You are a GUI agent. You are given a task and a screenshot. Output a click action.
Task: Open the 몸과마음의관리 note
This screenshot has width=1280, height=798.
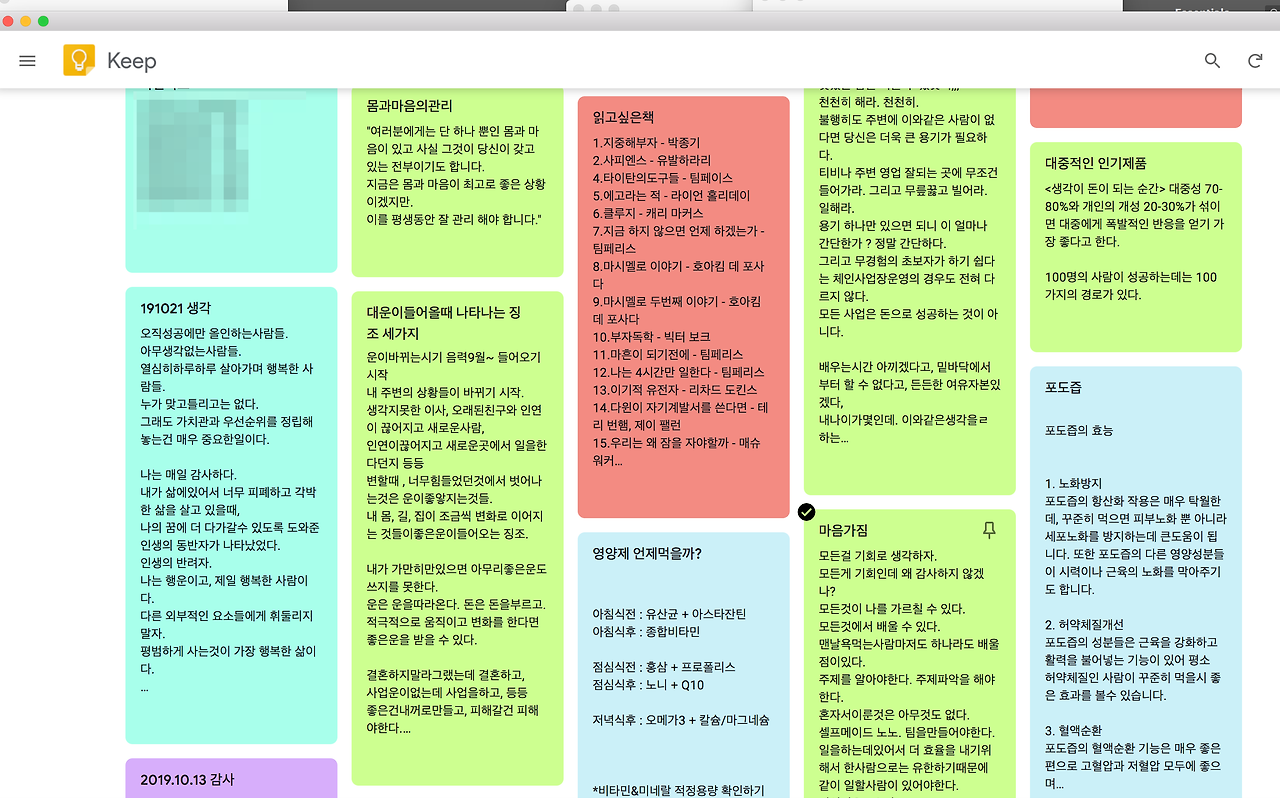pos(456,180)
